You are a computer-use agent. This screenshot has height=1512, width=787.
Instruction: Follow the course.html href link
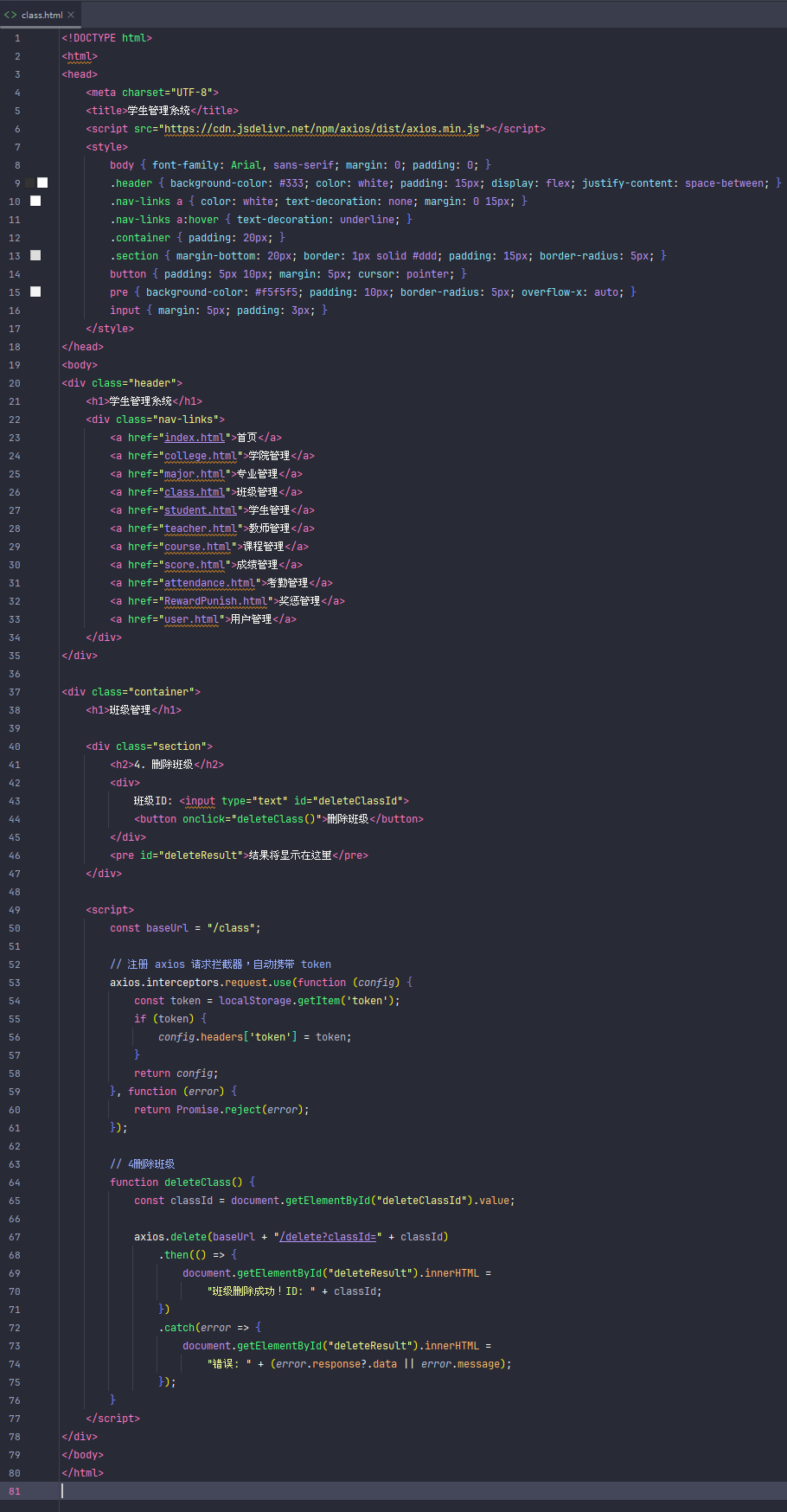pyautogui.click(x=198, y=547)
